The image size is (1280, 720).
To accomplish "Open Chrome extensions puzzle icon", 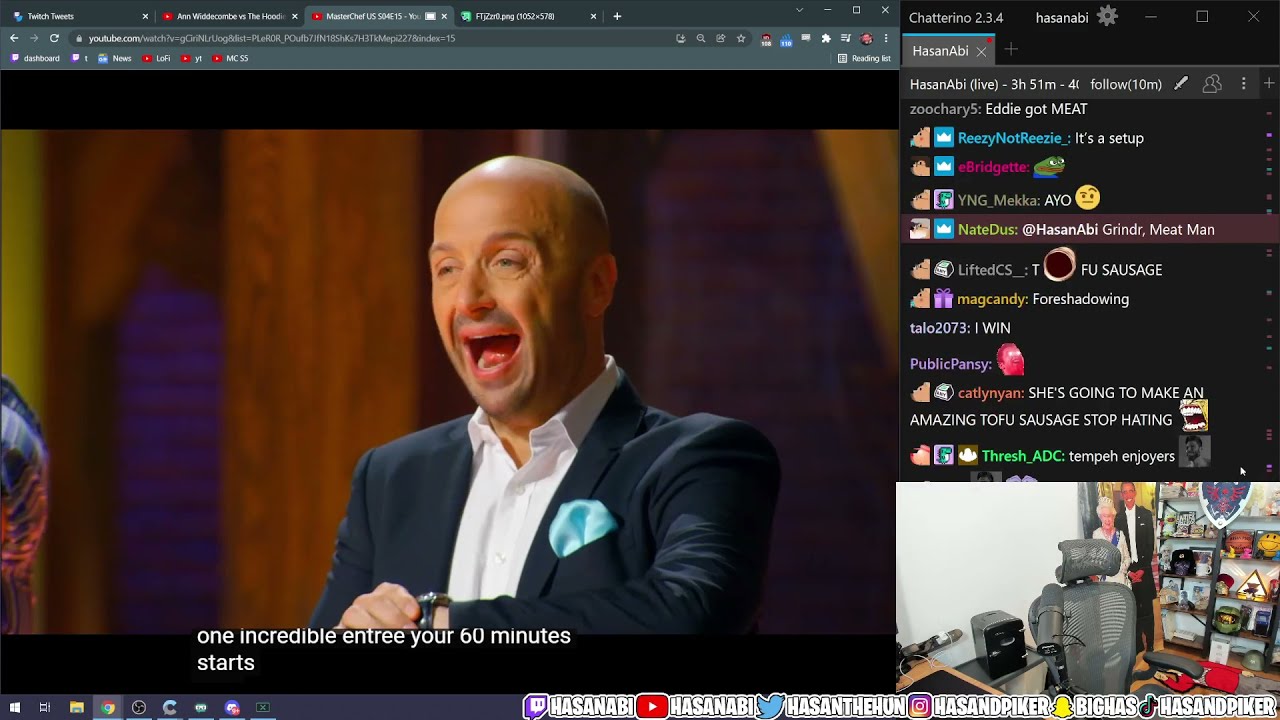I will point(826,38).
